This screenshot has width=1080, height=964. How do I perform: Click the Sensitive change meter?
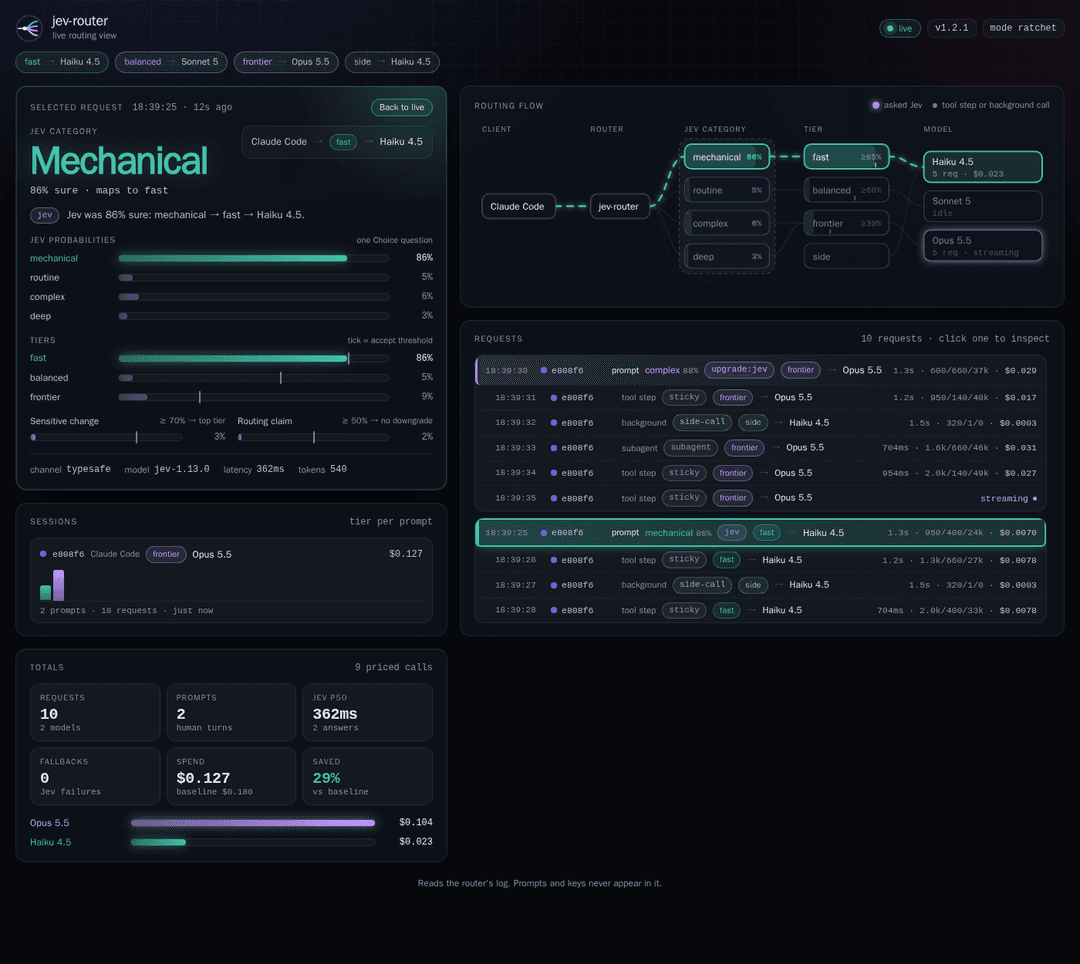click(x=106, y=437)
